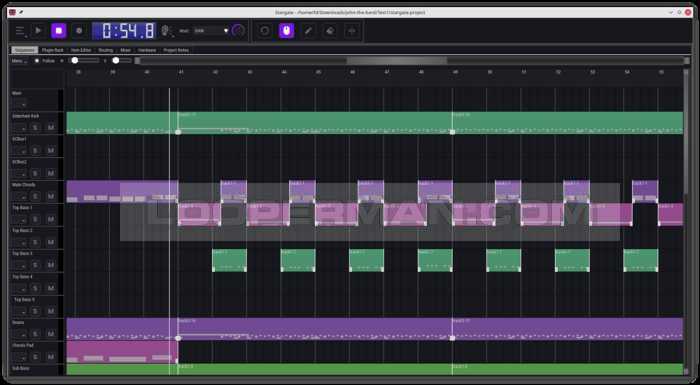The width and height of the screenshot is (700, 385).
Task: Open the Main Chords track plugin menu
Action: [x=21, y=196]
